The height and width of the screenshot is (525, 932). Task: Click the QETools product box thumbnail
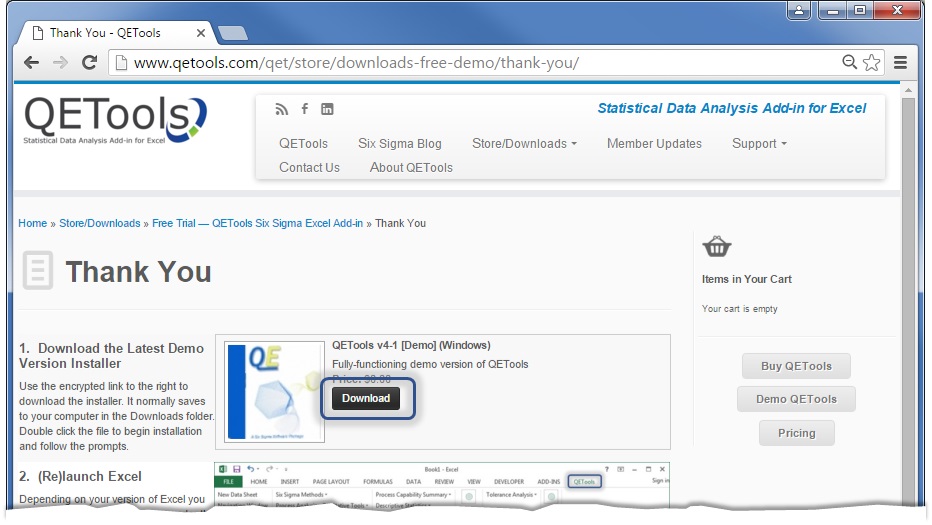pos(275,392)
